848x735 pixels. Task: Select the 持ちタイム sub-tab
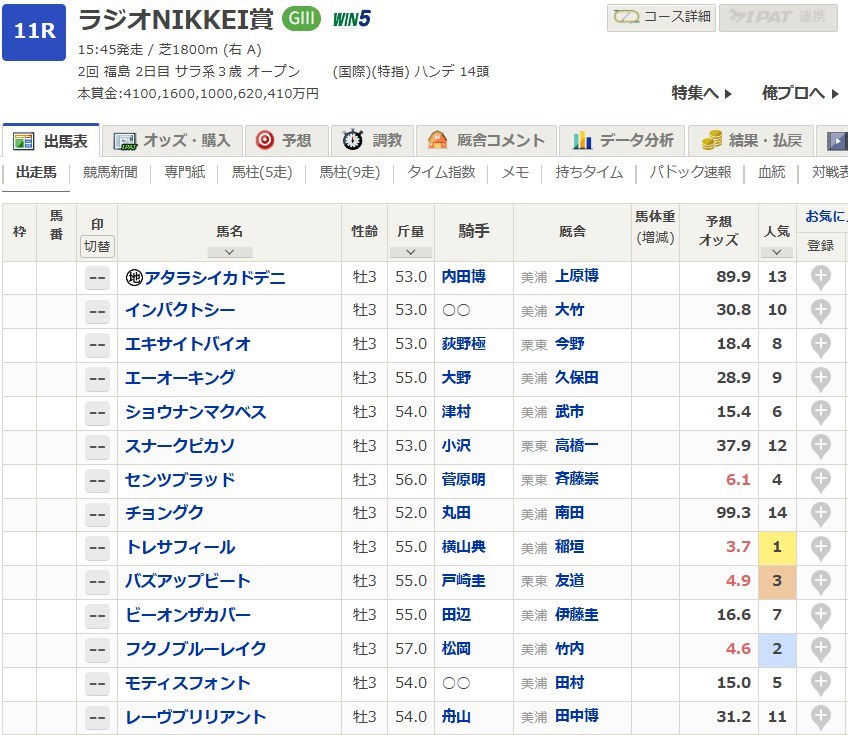click(589, 173)
